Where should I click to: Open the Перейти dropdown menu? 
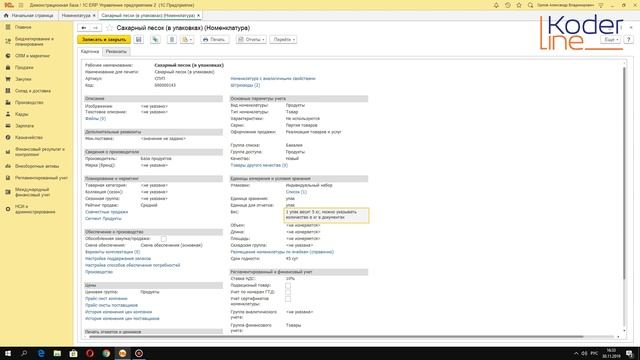(x=283, y=40)
